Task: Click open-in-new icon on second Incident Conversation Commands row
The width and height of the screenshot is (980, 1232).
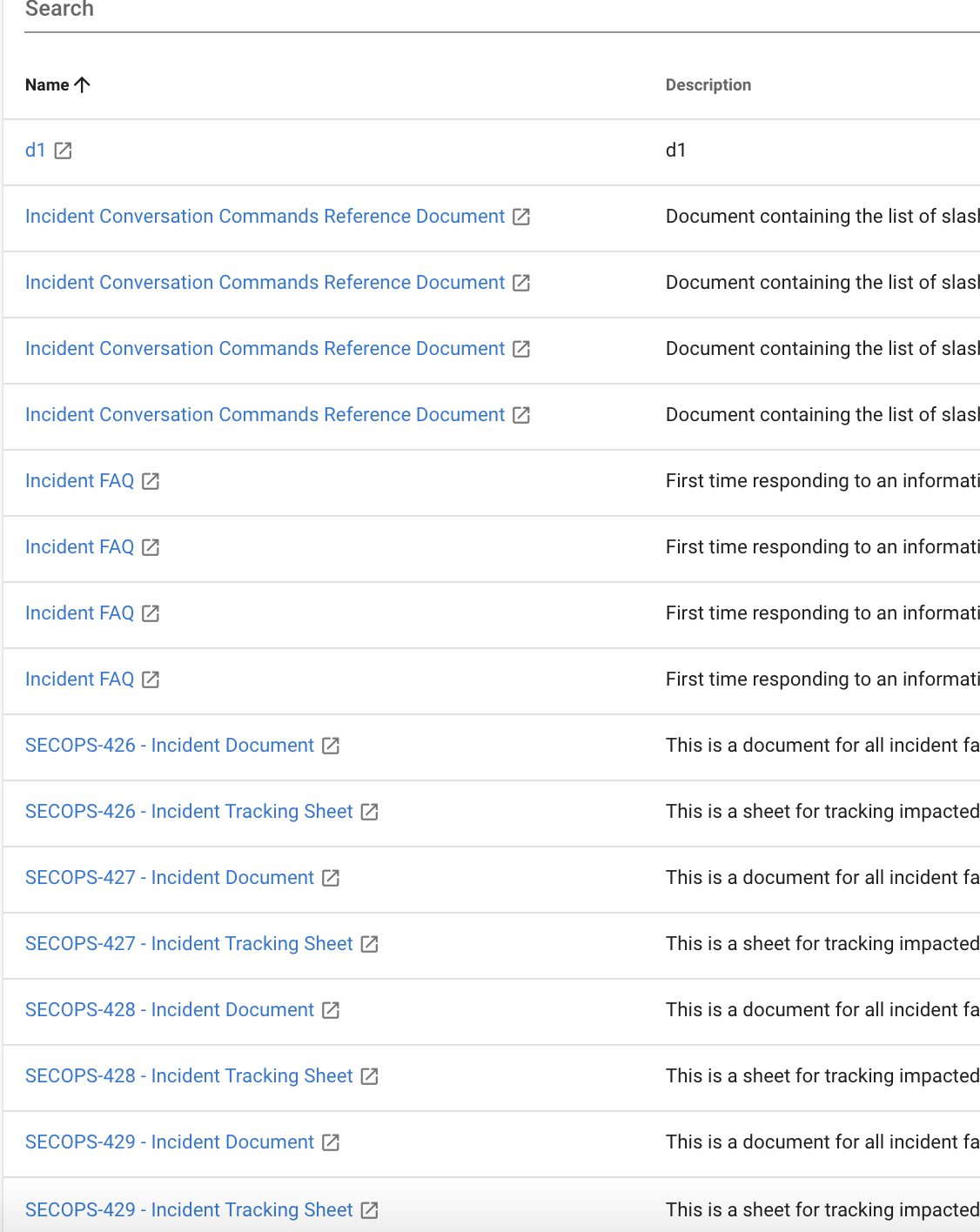Action: click(x=522, y=284)
